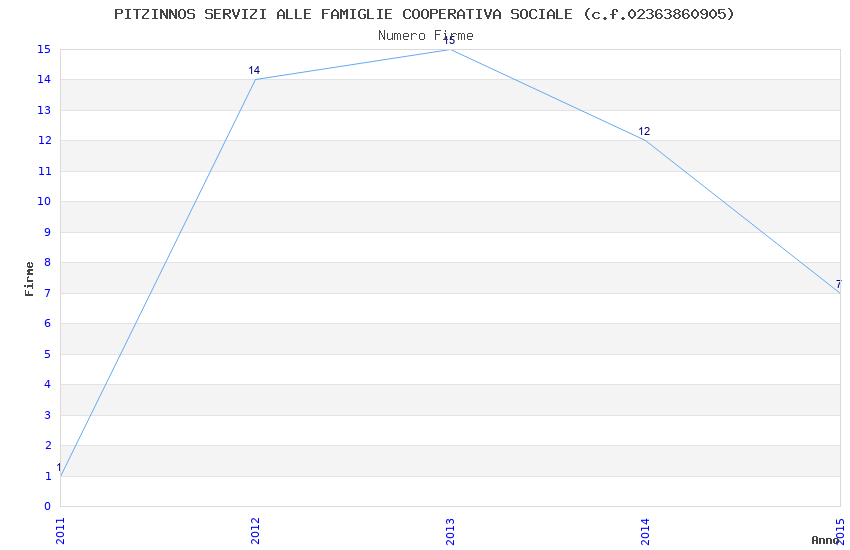Click y-axis tick value 10
This screenshot has height=550, width=850.
44,202
